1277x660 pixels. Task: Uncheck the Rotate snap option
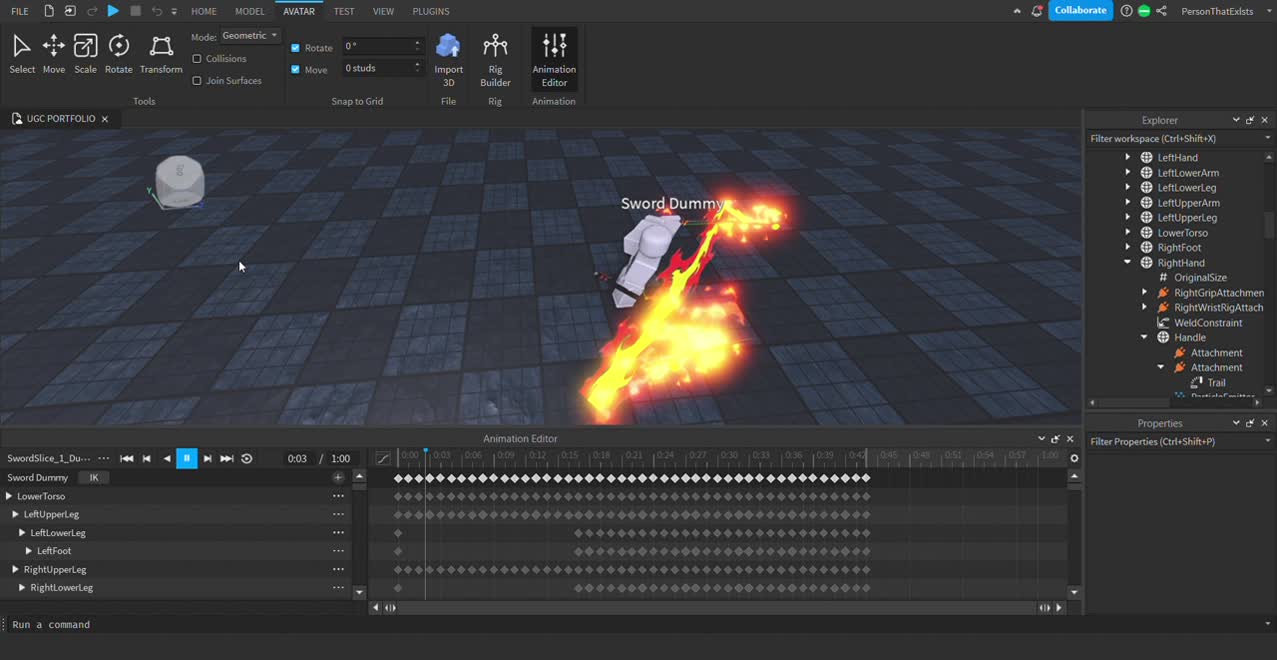(x=295, y=47)
